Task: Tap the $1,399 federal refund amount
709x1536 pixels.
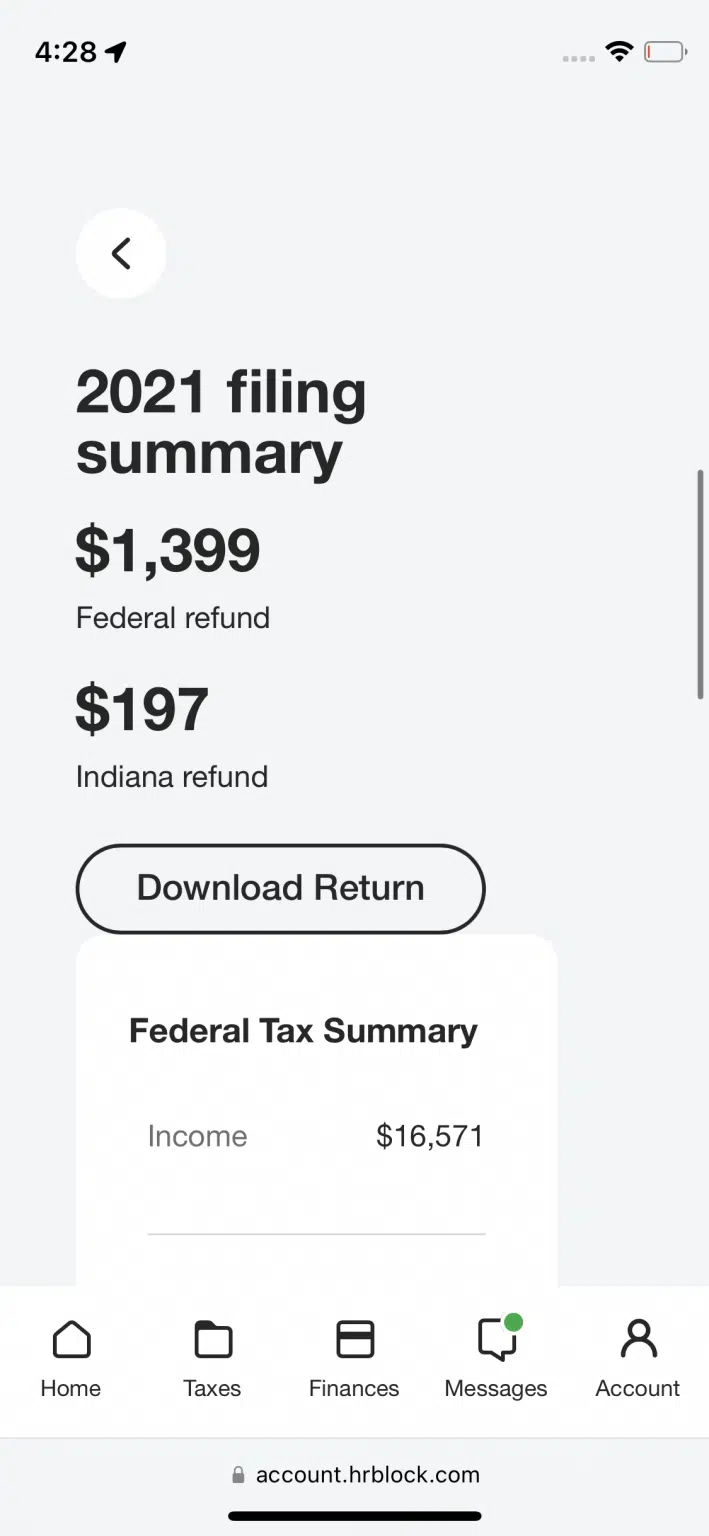Action: click(x=168, y=550)
